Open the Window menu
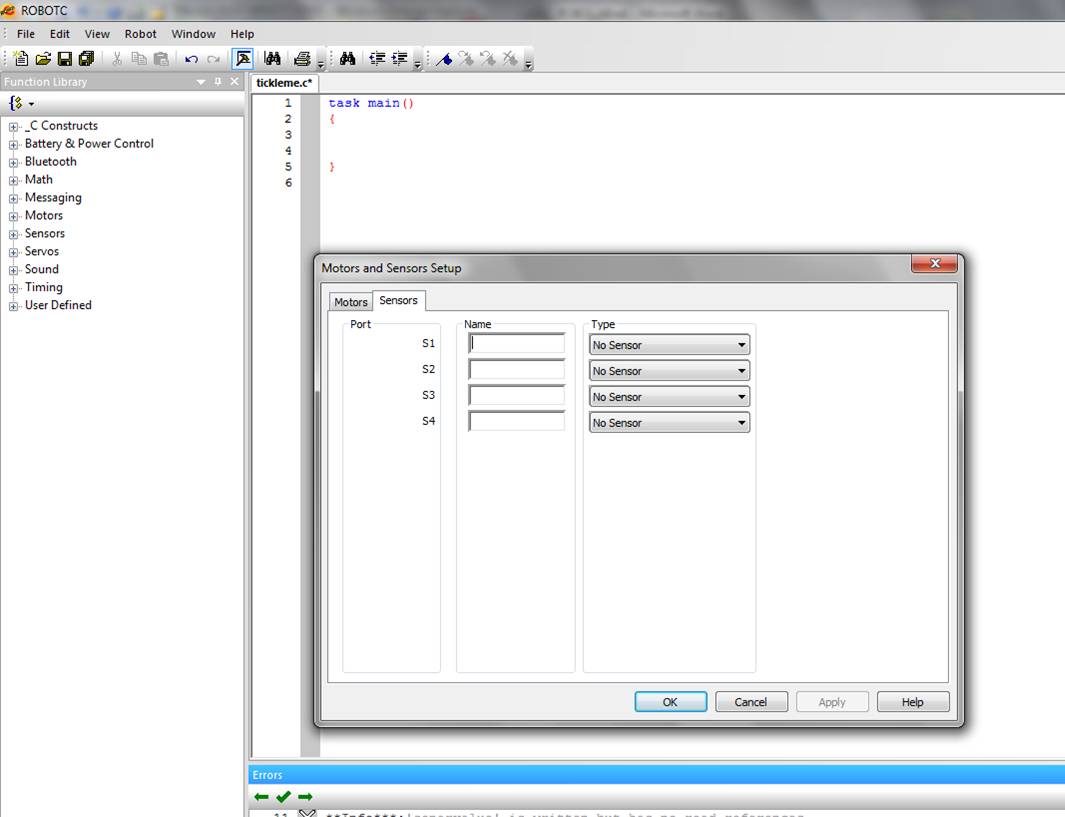This screenshot has height=817, width=1065. point(194,34)
